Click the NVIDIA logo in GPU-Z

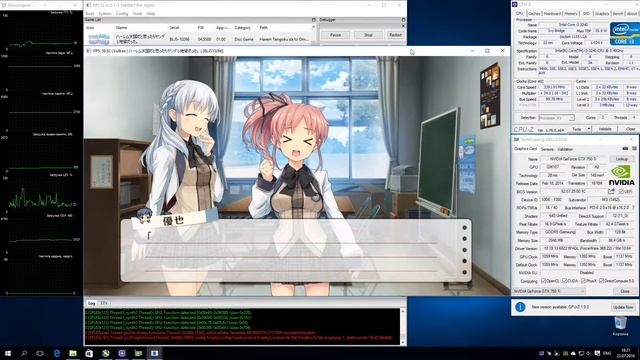coord(621,176)
